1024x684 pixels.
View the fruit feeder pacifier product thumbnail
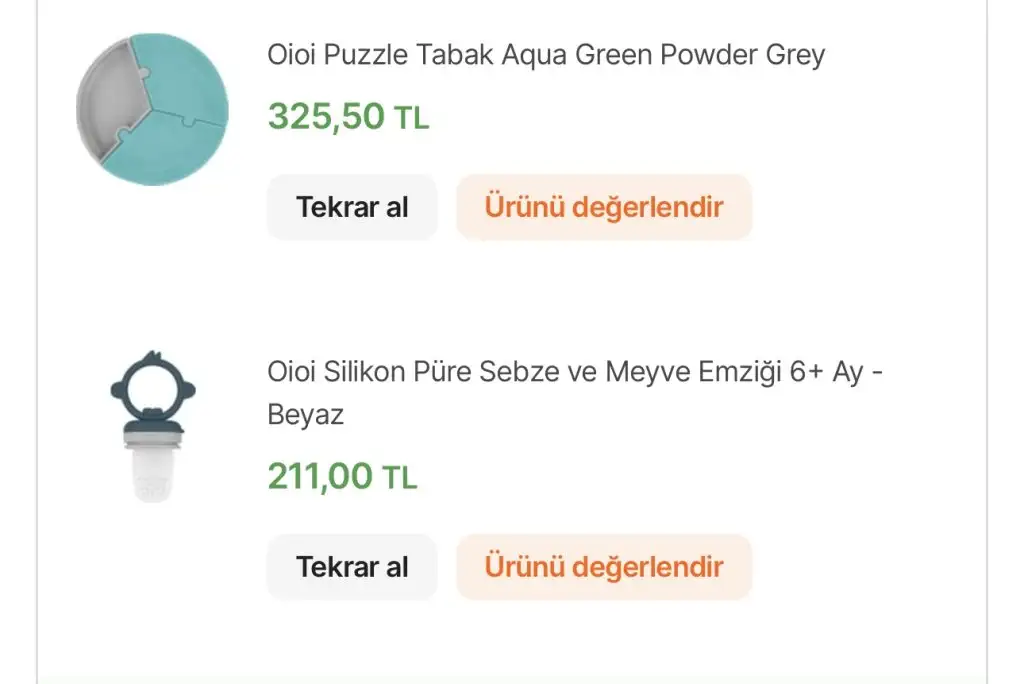click(153, 427)
